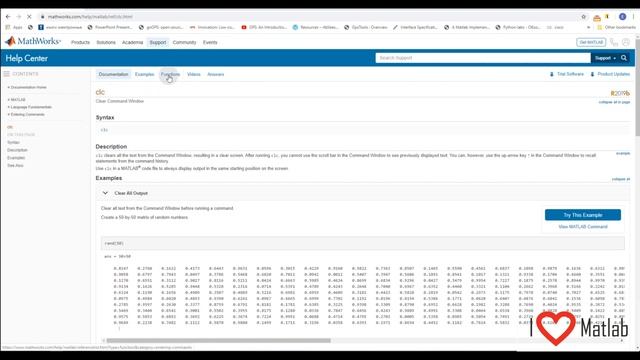This screenshot has width=640, height=360.
Task: Toggle the CONTENTS hamburger icon
Action: click(x=7, y=74)
